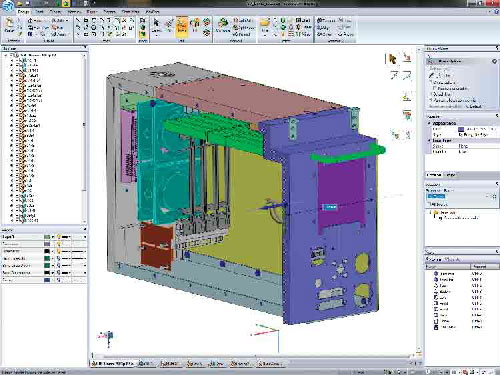The height and width of the screenshot is (375, 500).
Task: Click the Name column header in bottom-right list
Action: coord(448,267)
